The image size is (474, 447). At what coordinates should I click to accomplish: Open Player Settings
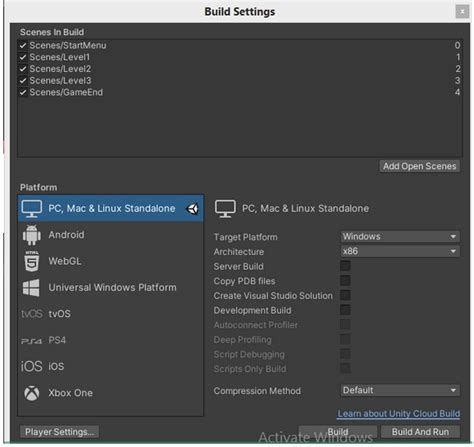click(59, 432)
